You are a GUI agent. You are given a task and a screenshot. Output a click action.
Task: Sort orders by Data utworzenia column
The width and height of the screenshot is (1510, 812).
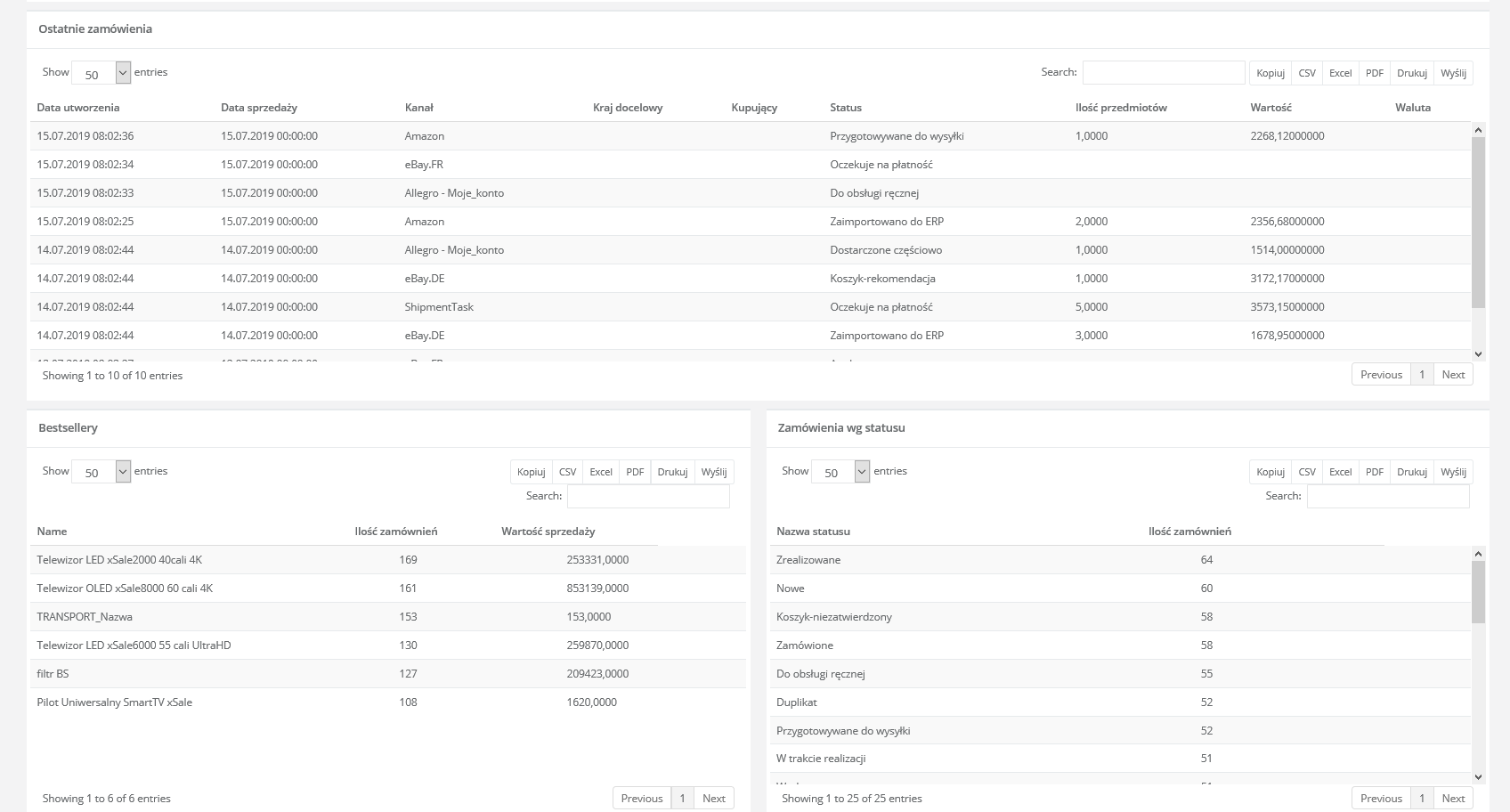coord(78,108)
